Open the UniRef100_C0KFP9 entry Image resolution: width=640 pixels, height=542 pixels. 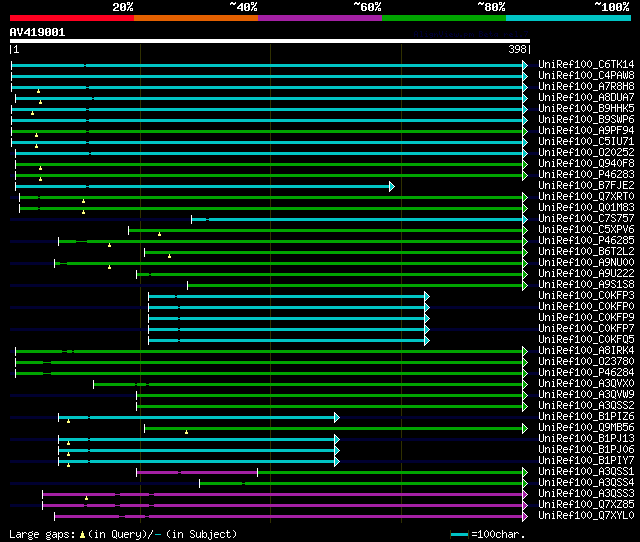[586, 318]
